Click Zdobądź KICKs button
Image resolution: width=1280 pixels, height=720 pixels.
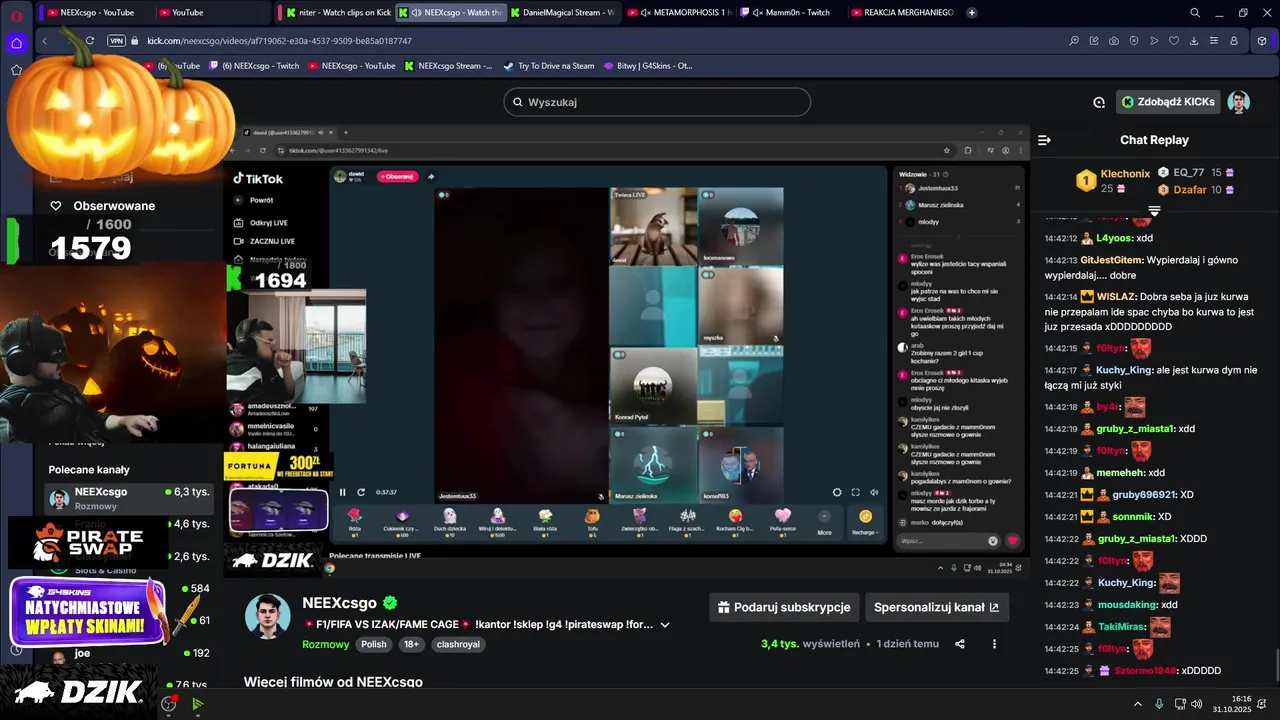coord(1168,102)
